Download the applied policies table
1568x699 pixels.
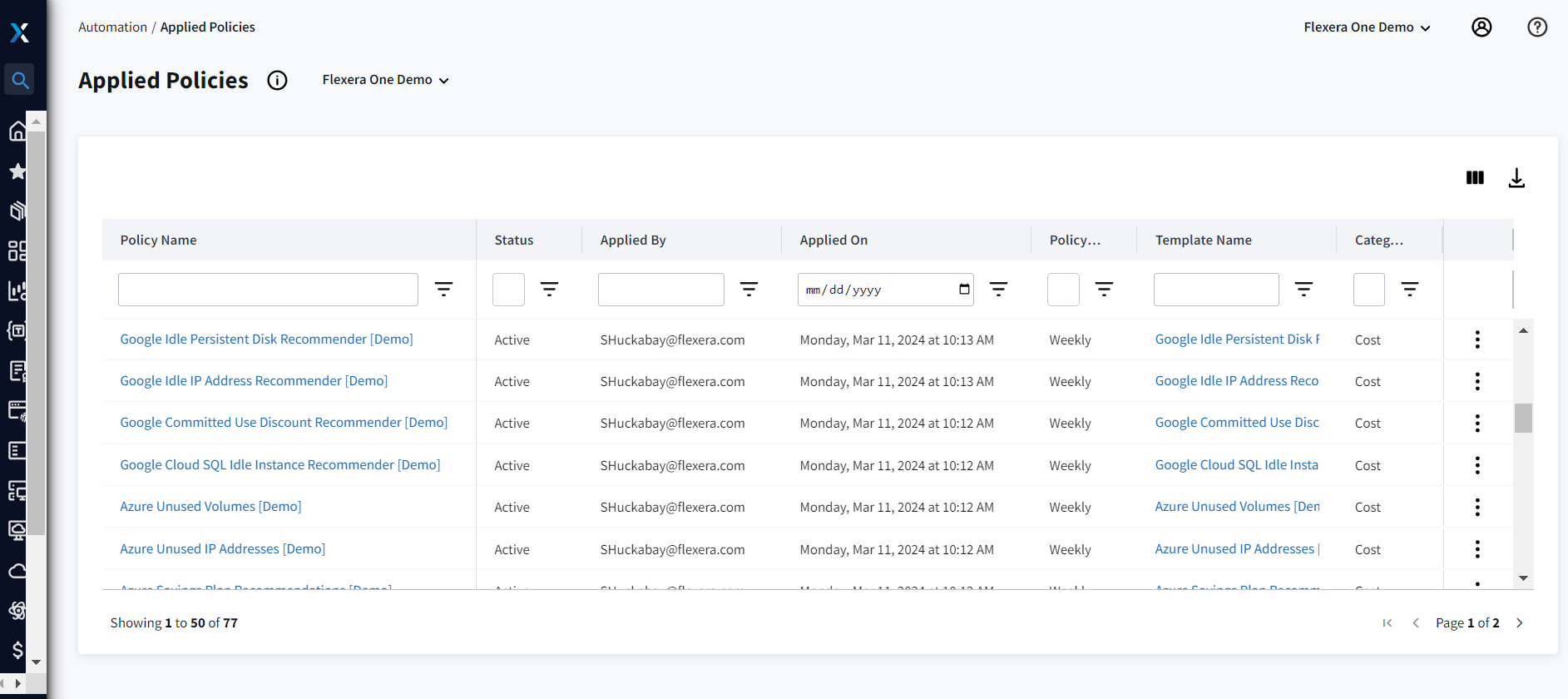pyautogui.click(x=1516, y=178)
